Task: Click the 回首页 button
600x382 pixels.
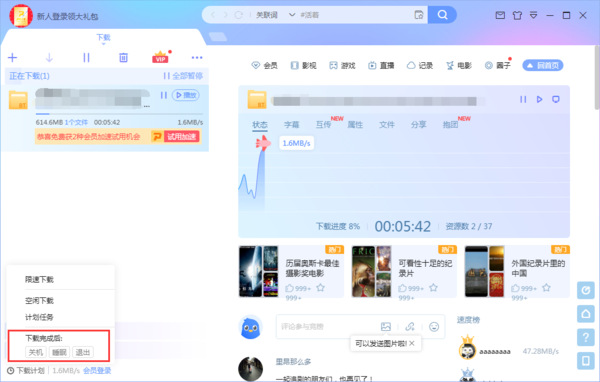Action: click(543, 65)
